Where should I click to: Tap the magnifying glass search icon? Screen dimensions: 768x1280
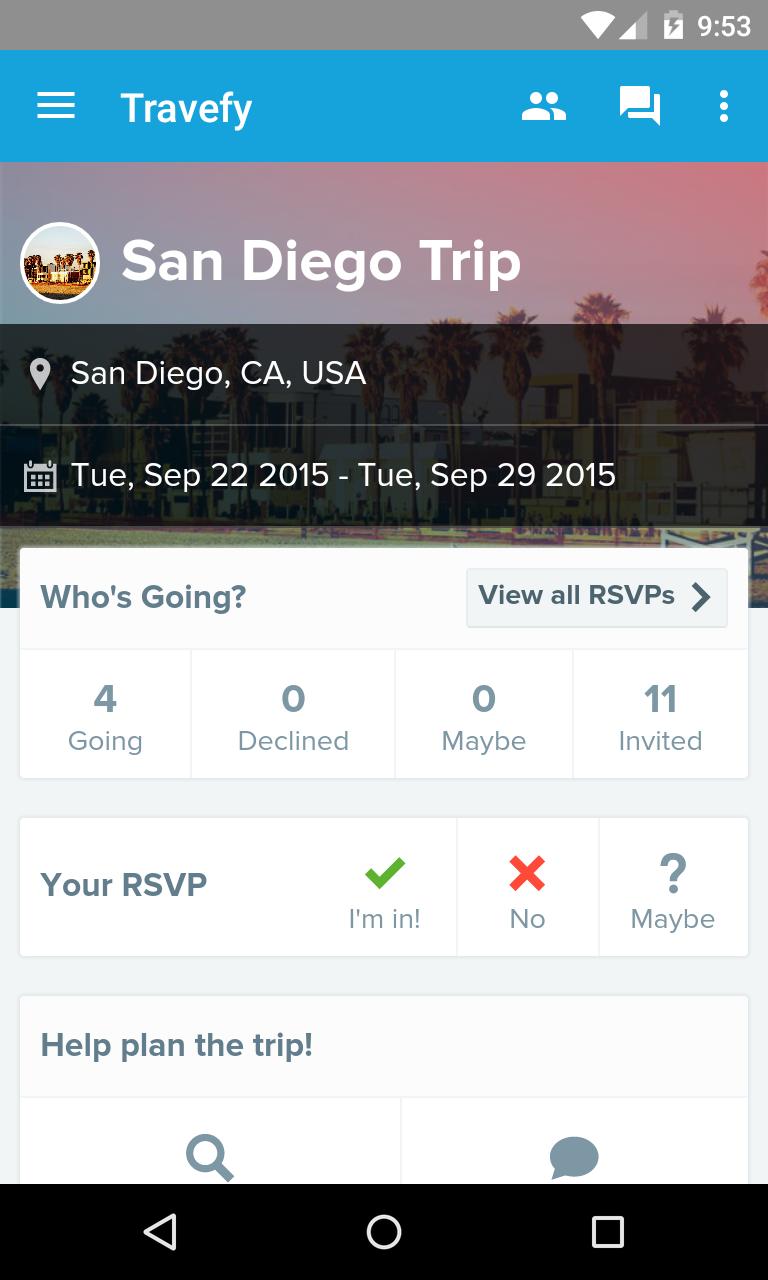[x=210, y=1158]
